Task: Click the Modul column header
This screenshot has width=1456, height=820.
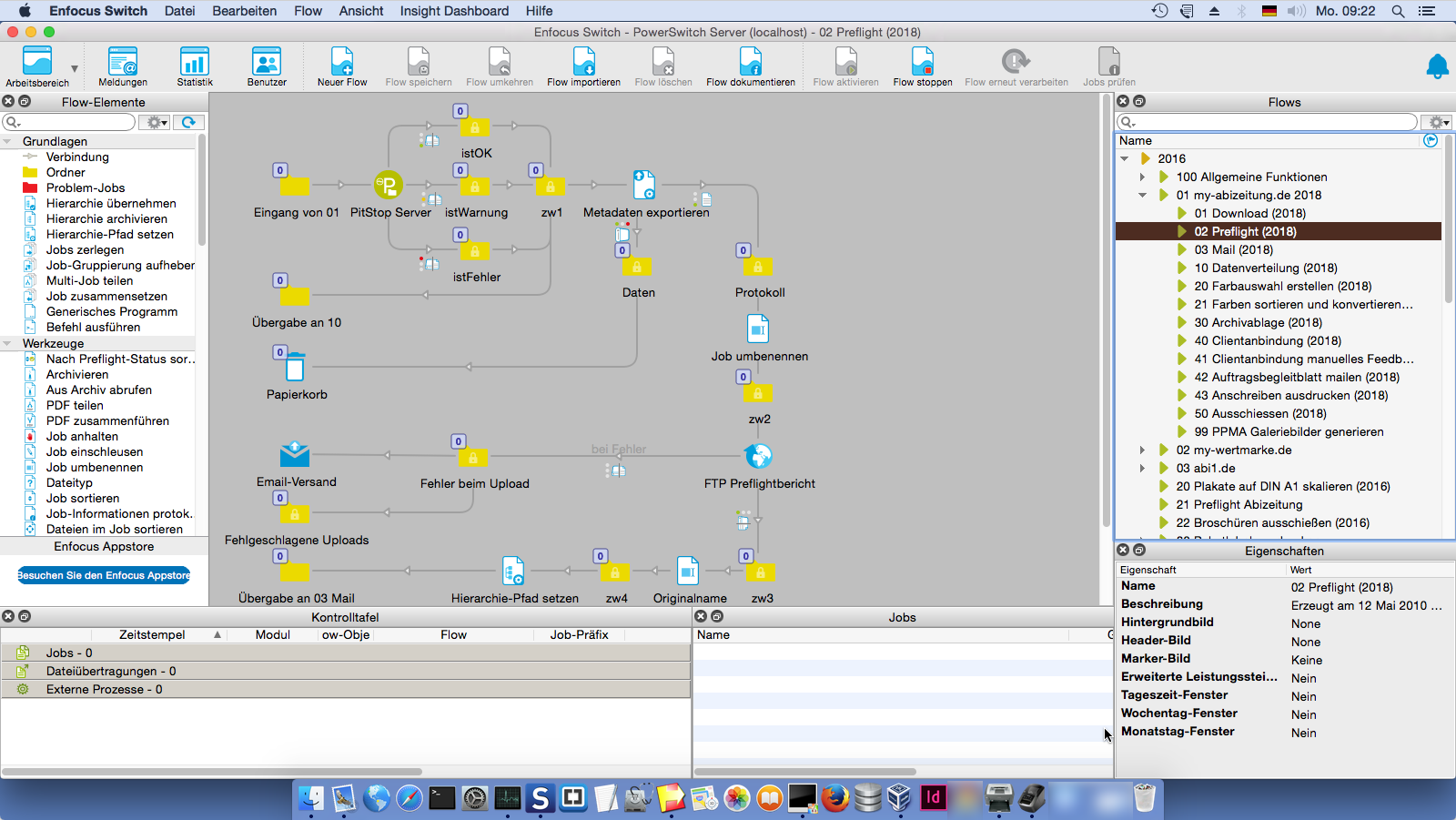Action: 273,634
